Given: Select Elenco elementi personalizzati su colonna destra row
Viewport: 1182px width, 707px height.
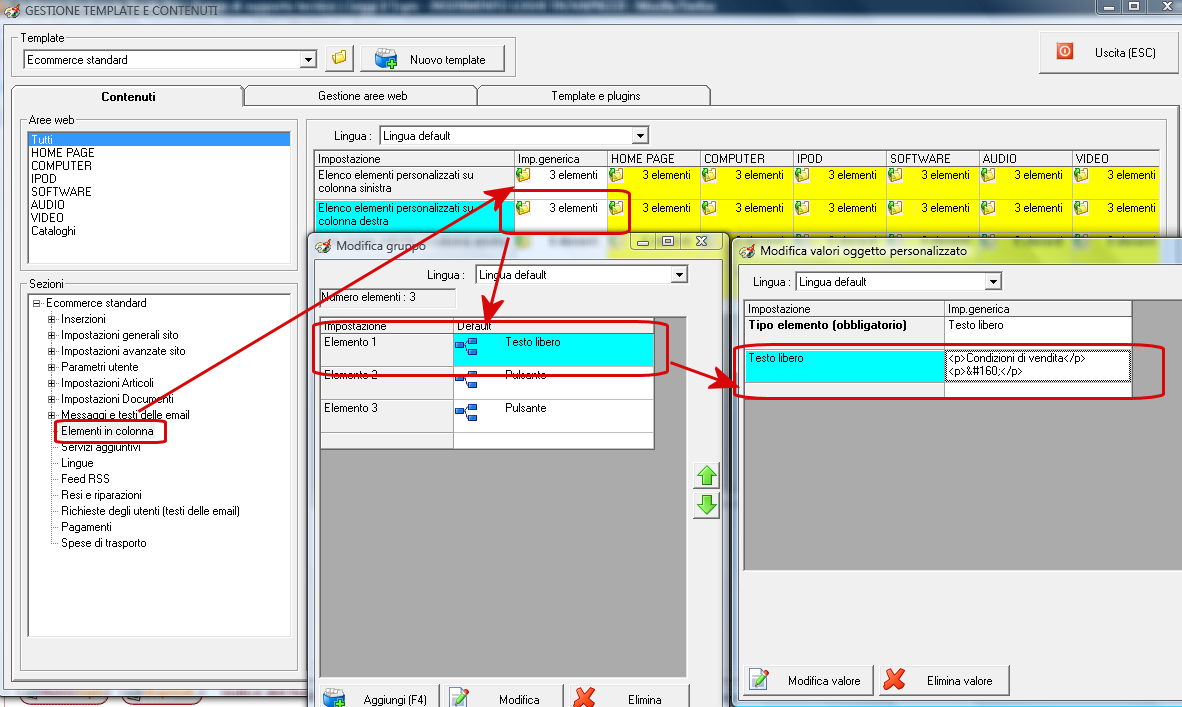Looking at the screenshot, I should click(x=414, y=215).
